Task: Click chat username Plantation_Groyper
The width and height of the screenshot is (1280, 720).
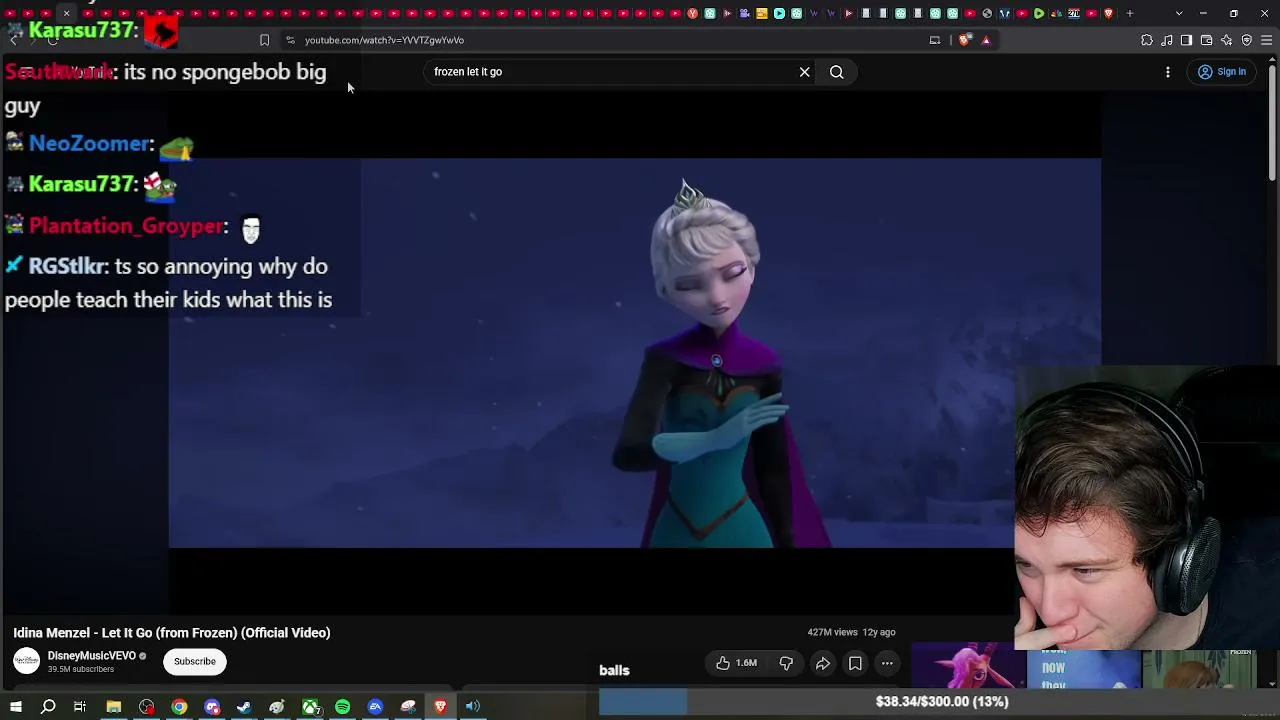Action: 127,227
